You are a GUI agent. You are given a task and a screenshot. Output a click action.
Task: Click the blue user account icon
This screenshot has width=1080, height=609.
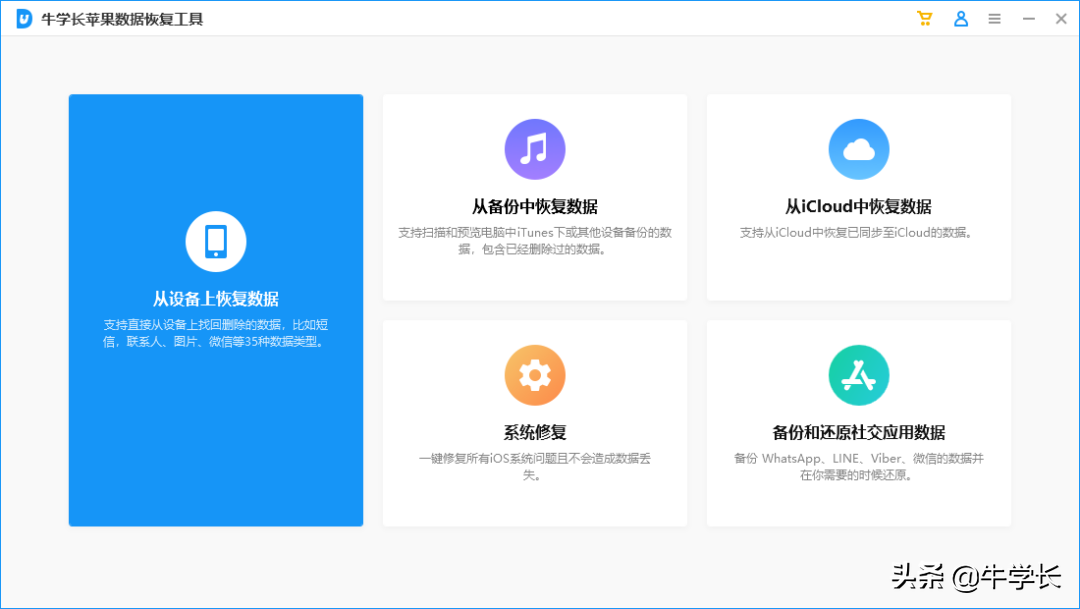tap(961, 18)
